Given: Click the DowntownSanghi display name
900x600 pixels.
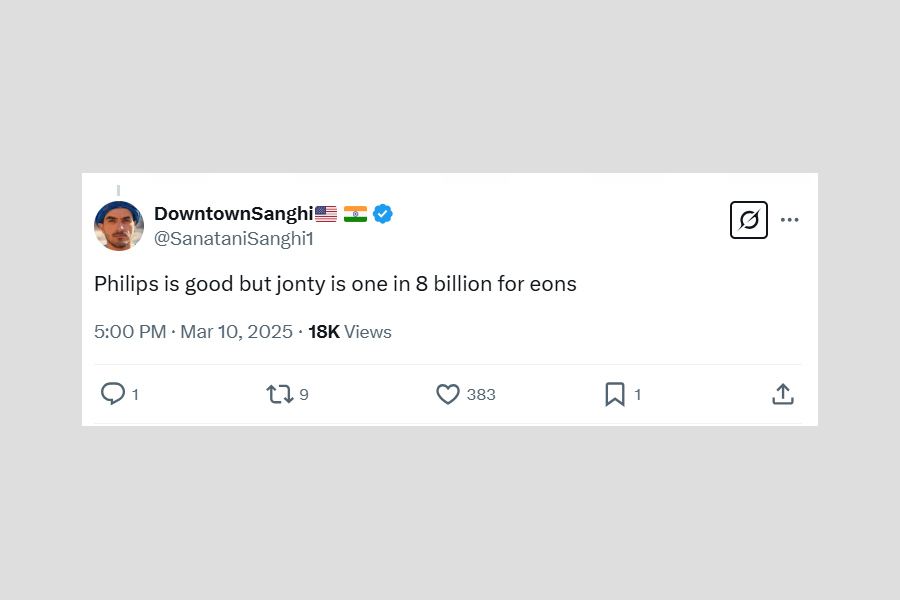Looking at the screenshot, I should click(x=233, y=213).
